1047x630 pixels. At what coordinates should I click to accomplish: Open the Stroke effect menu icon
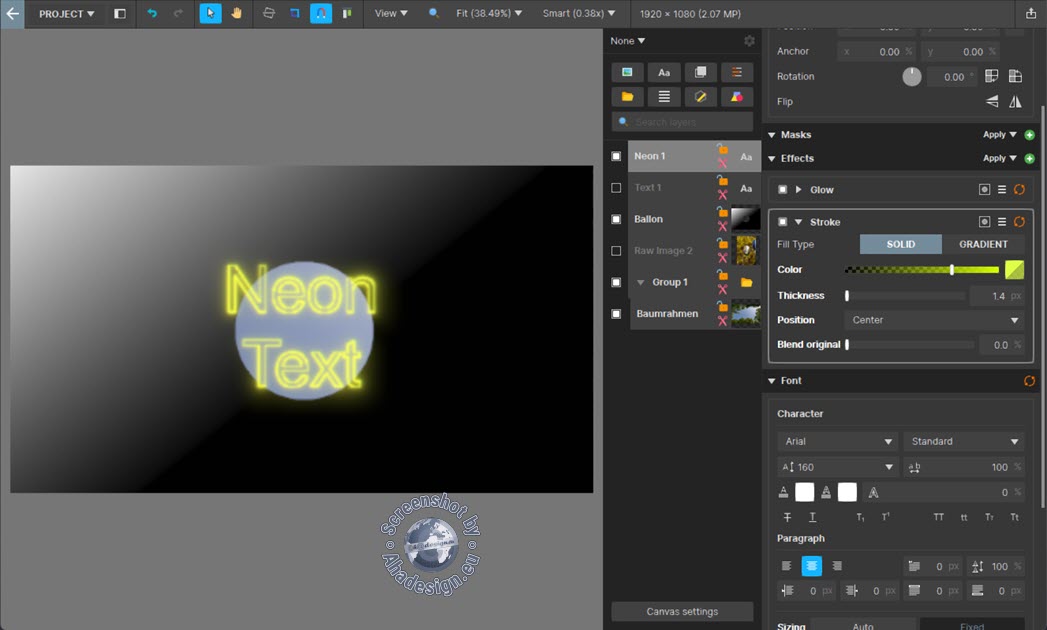[1002, 222]
